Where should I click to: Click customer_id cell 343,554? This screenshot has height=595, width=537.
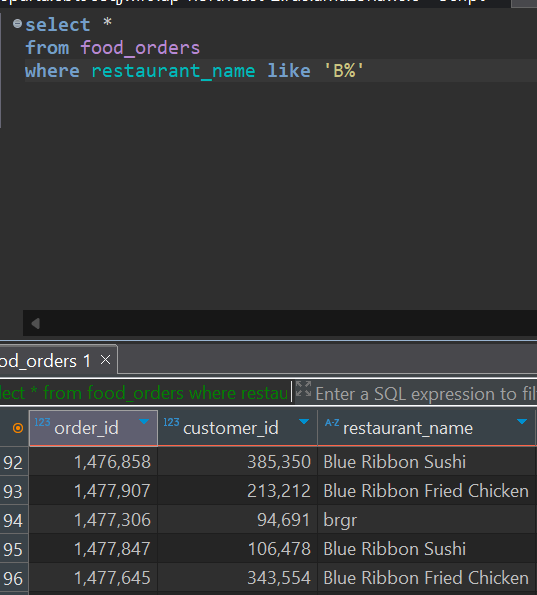tap(238, 578)
